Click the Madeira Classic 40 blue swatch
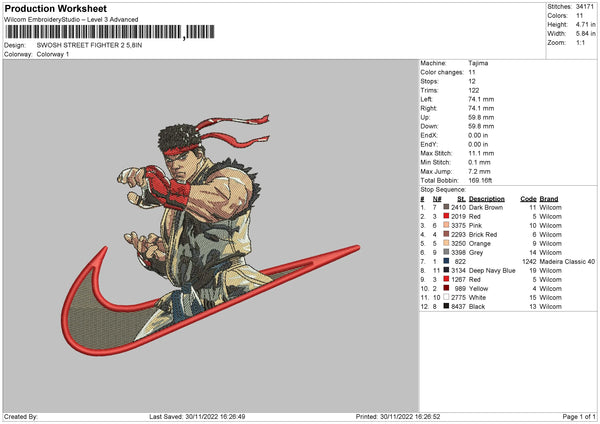This screenshot has width=600, height=424. (446, 261)
